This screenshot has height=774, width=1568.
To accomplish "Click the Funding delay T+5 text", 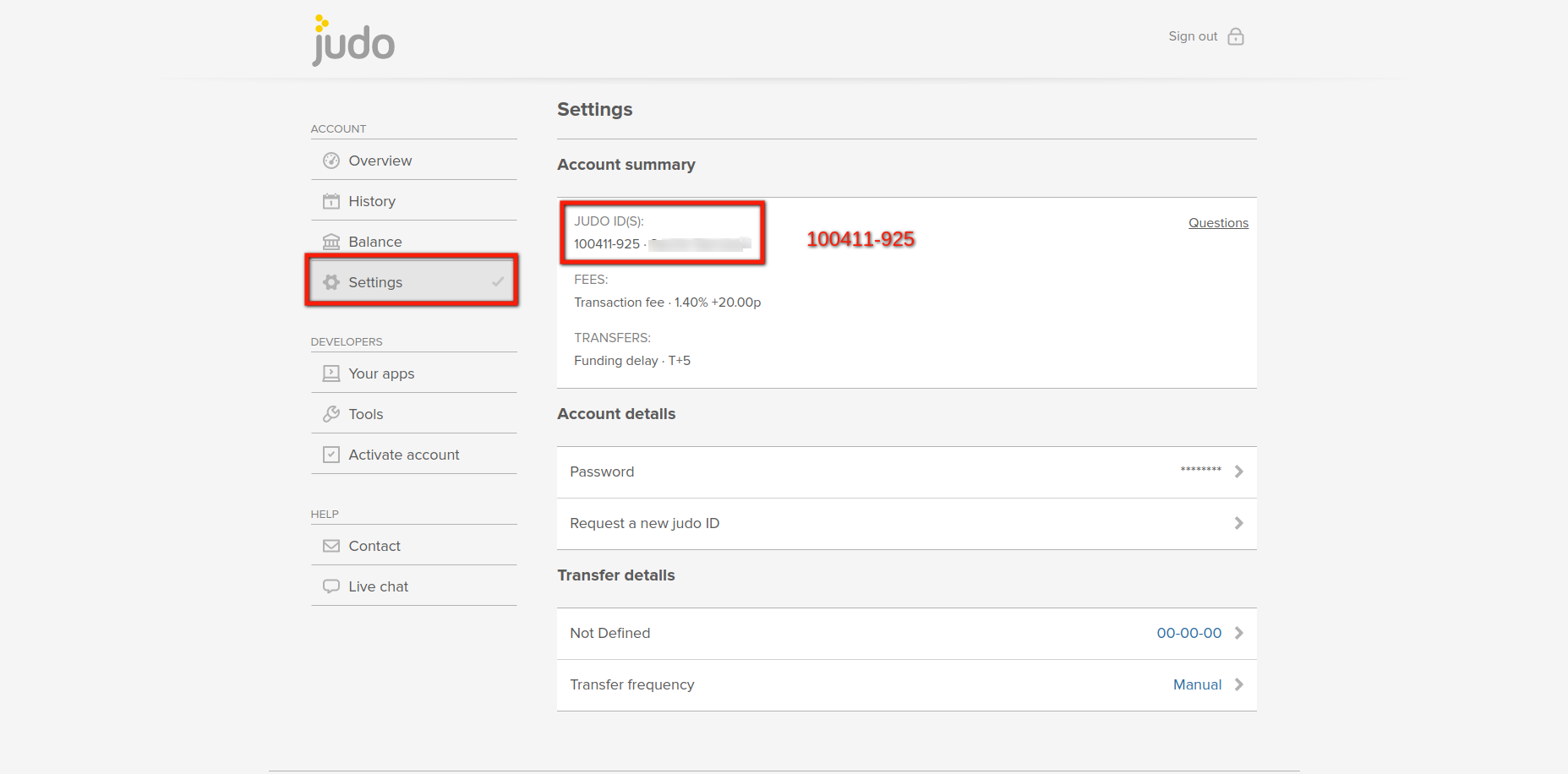I will tap(632, 360).
